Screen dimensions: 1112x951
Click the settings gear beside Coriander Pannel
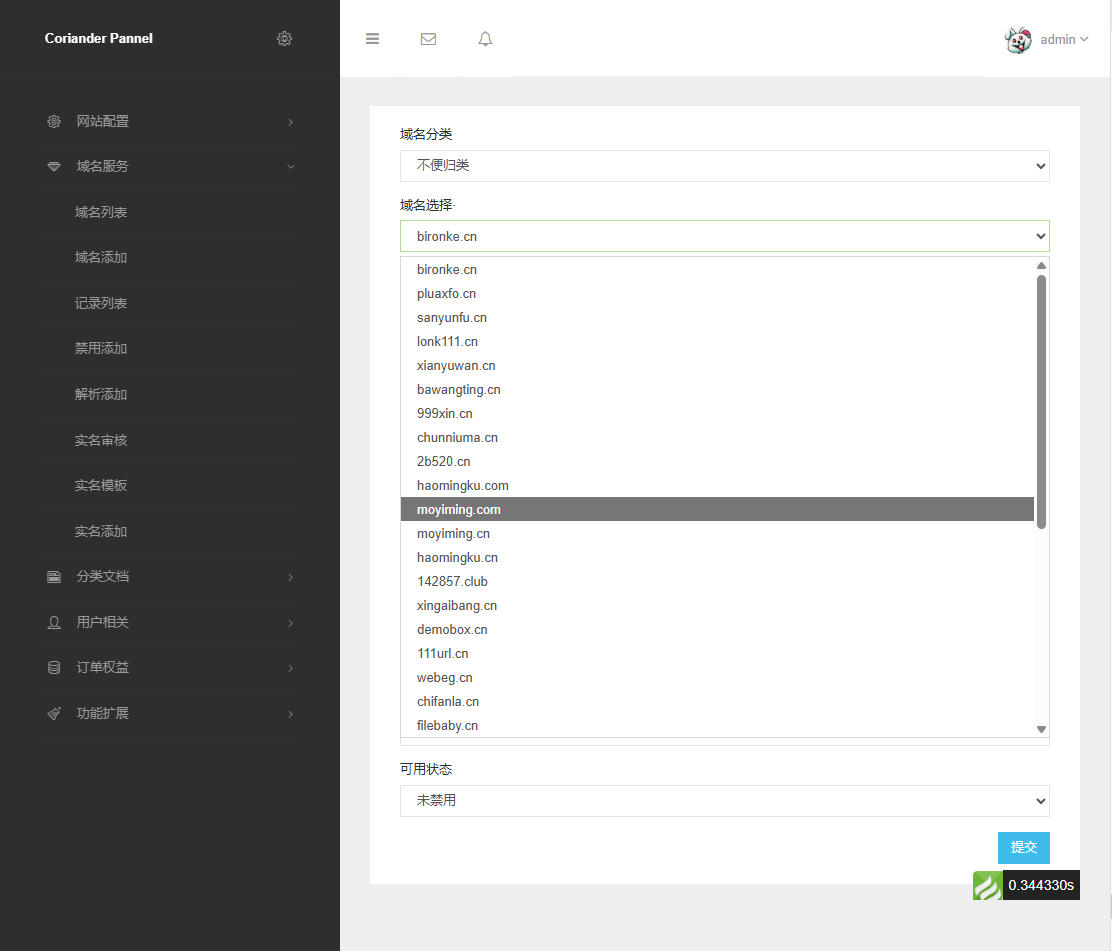point(284,39)
